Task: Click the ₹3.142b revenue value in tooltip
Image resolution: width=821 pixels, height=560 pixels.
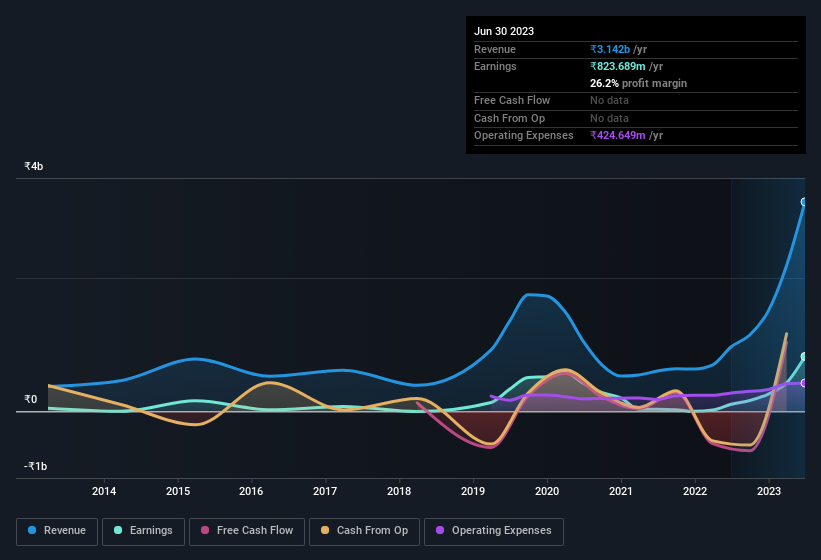Action: tap(610, 49)
